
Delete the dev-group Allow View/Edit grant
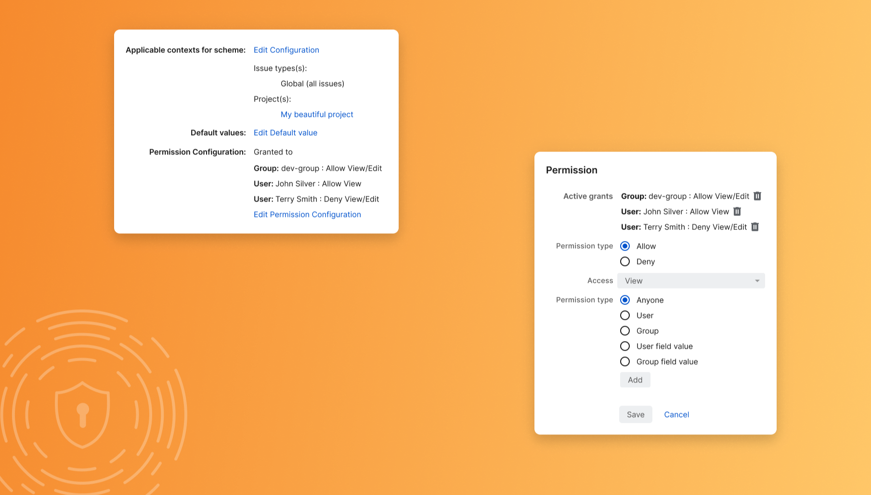[x=757, y=196]
